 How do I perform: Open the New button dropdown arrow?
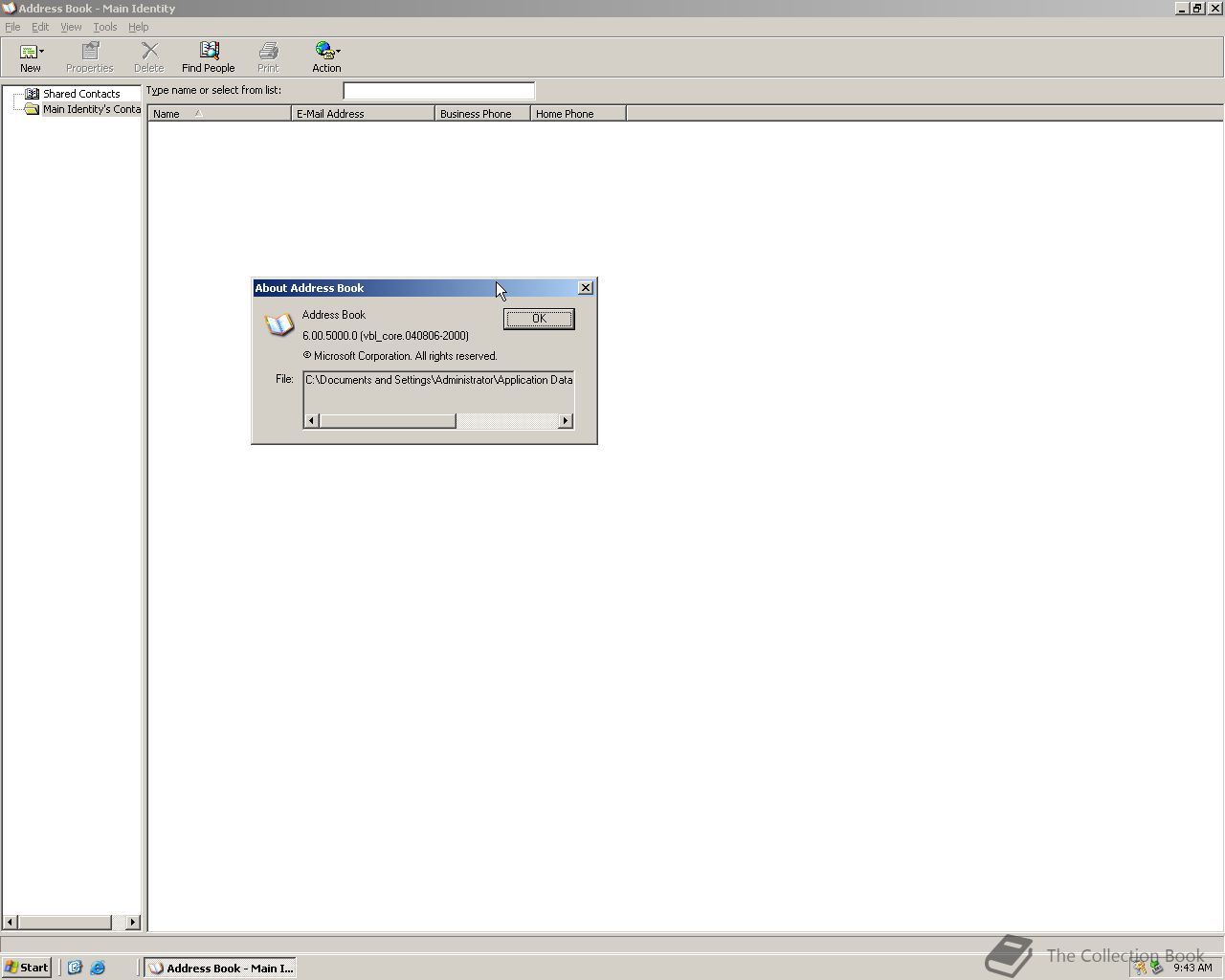tap(42, 52)
